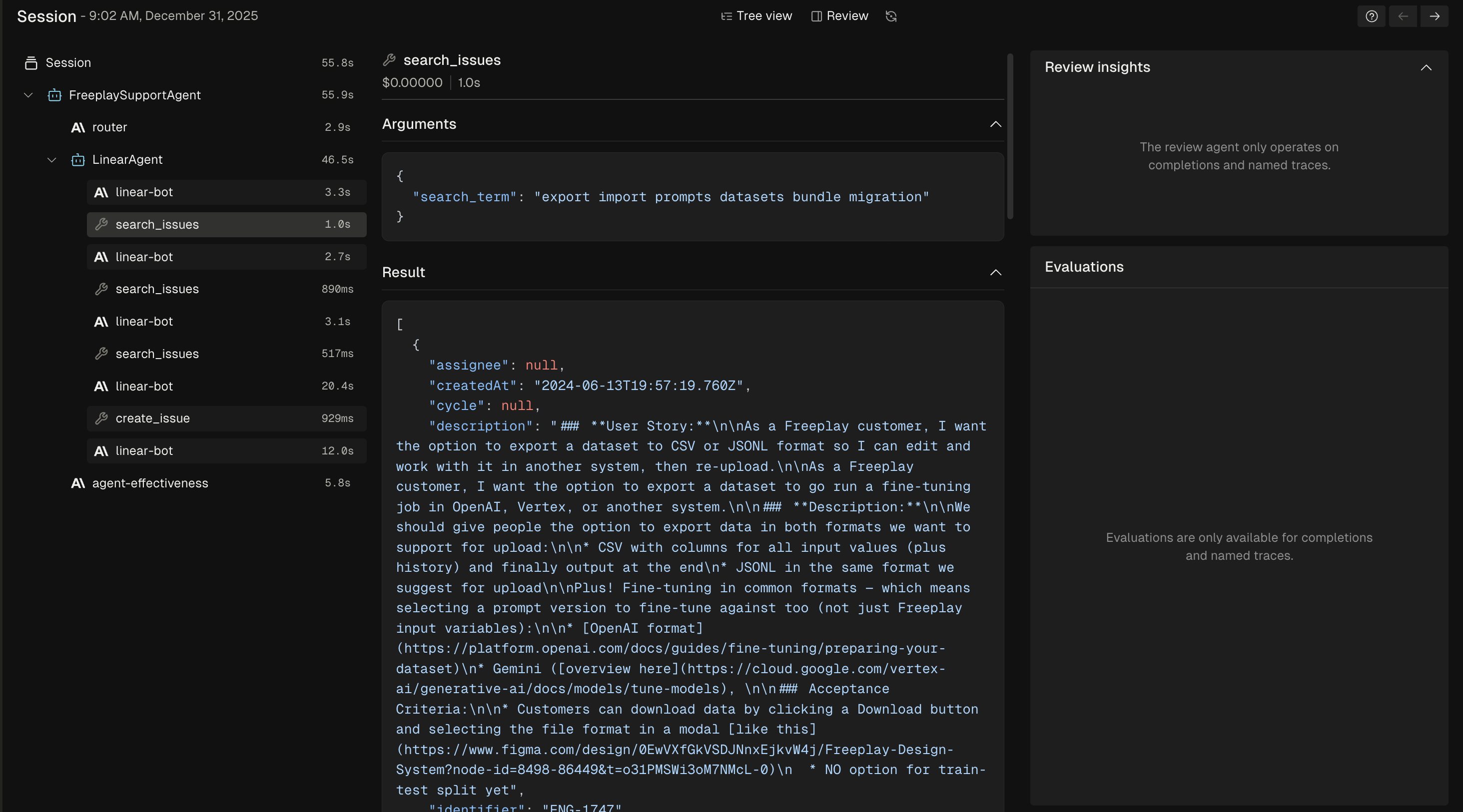Select the 20.4s linear-bot completion
Image resolution: width=1463 pixels, height=812 pixels.
(x=144, y=386)
